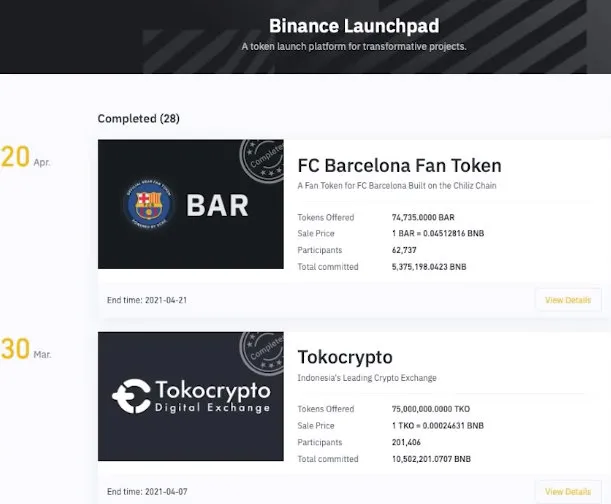This screenshot has height=504, width=611.
Task: Open the Tokocrypto project title
Action: click(x=345, y=357)
